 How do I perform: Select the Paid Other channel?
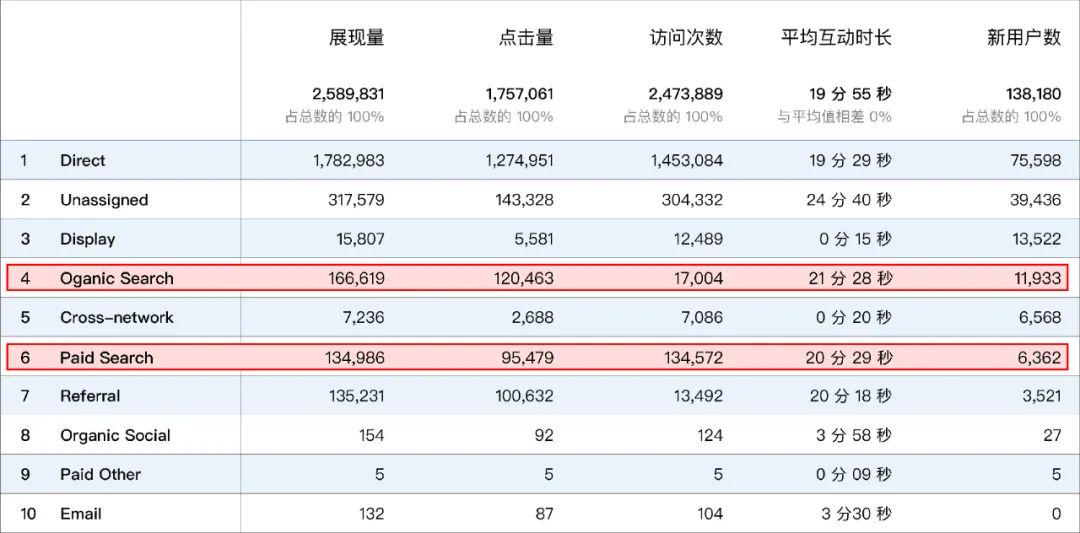pos(100,474)
